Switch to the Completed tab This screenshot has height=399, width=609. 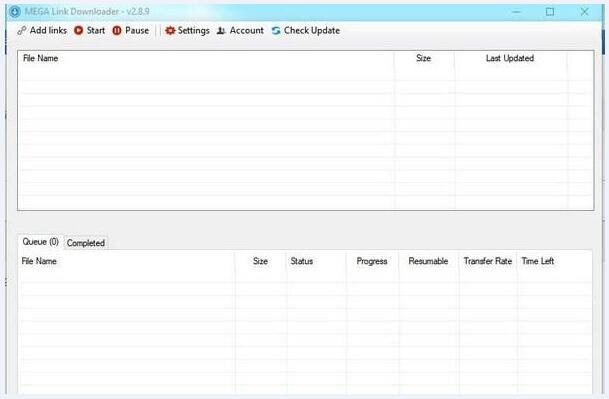[x=86, y=243]
